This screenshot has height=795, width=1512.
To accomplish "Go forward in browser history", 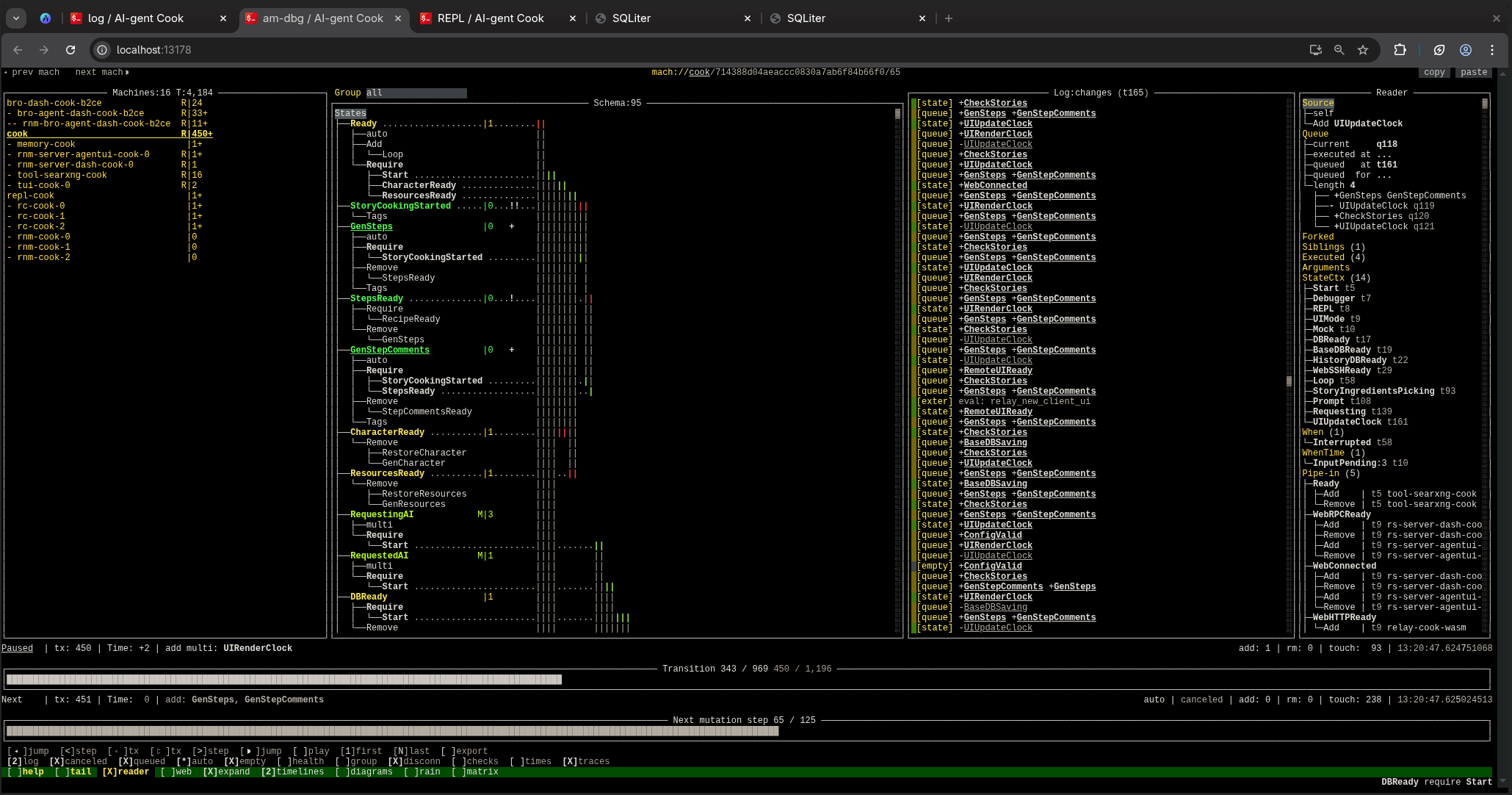I will tap(44, 50).
